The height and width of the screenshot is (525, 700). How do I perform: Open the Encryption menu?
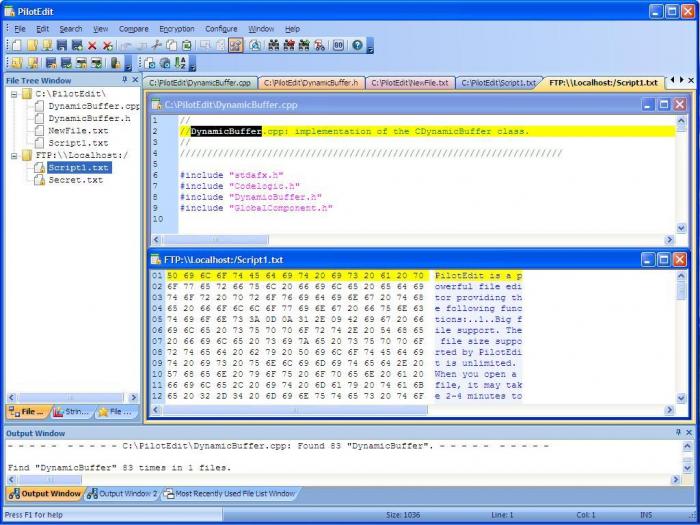click(176, 29)
